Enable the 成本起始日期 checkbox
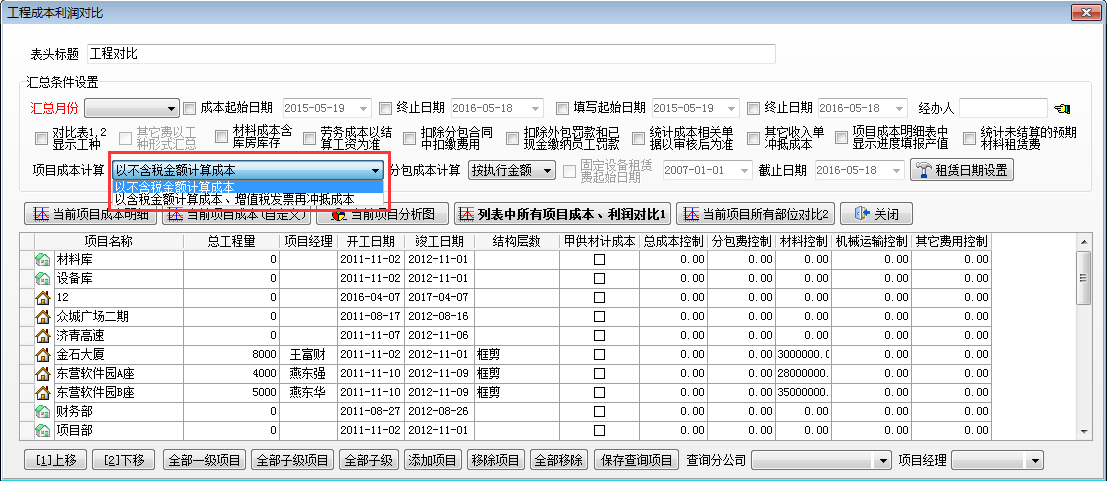The width and height of the screenshot is (1107, 481). pos(190,108)
